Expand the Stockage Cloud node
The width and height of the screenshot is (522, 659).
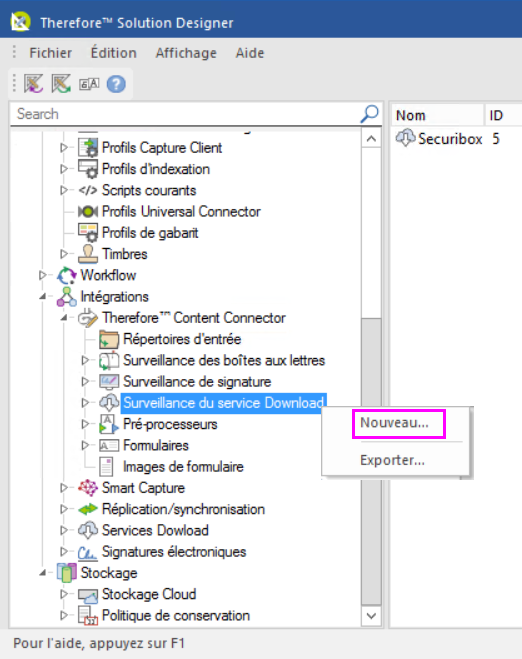pyautogui.click(x=64, y=595)
